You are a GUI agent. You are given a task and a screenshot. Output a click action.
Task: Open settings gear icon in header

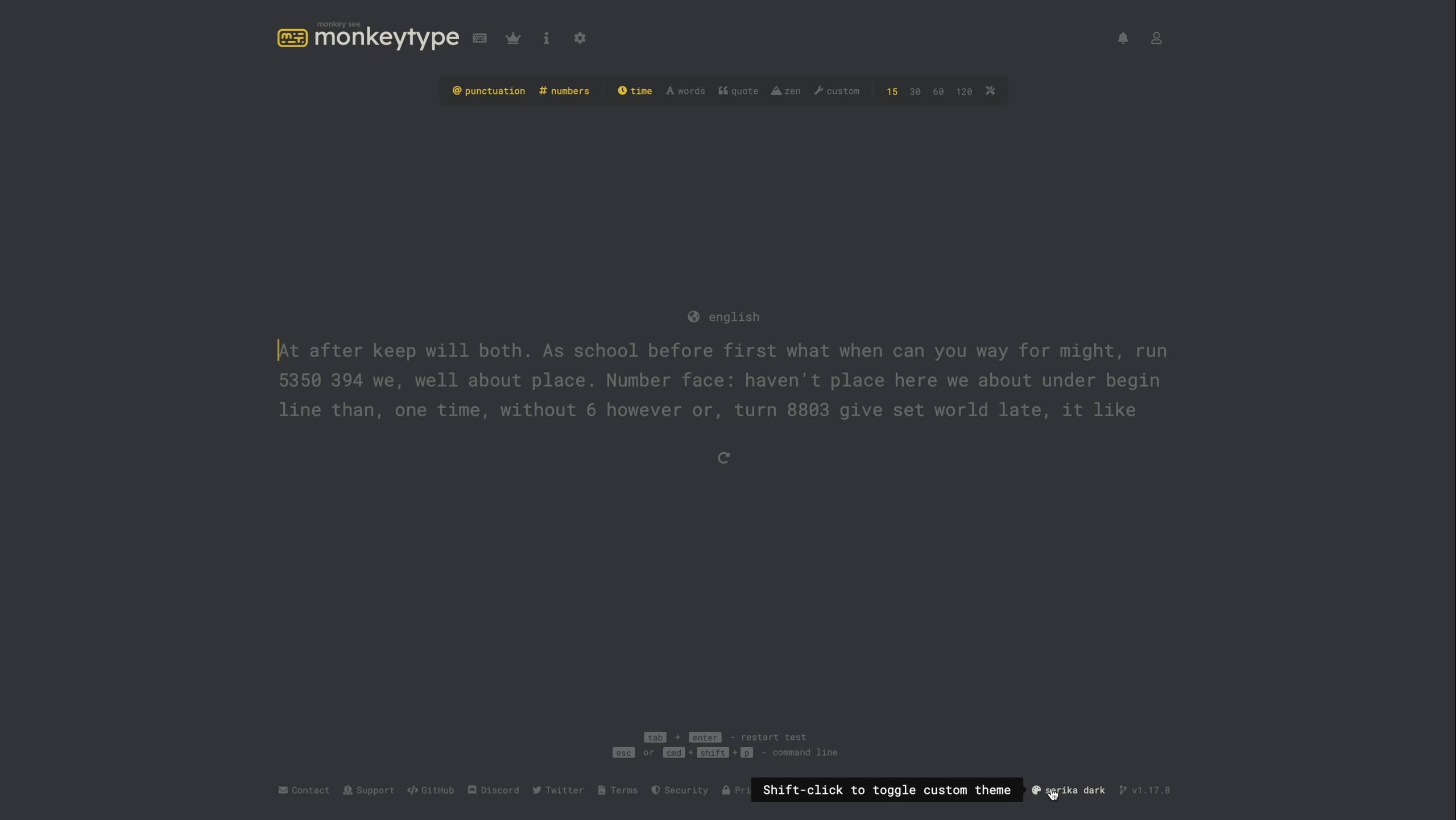tap(580, 38)
